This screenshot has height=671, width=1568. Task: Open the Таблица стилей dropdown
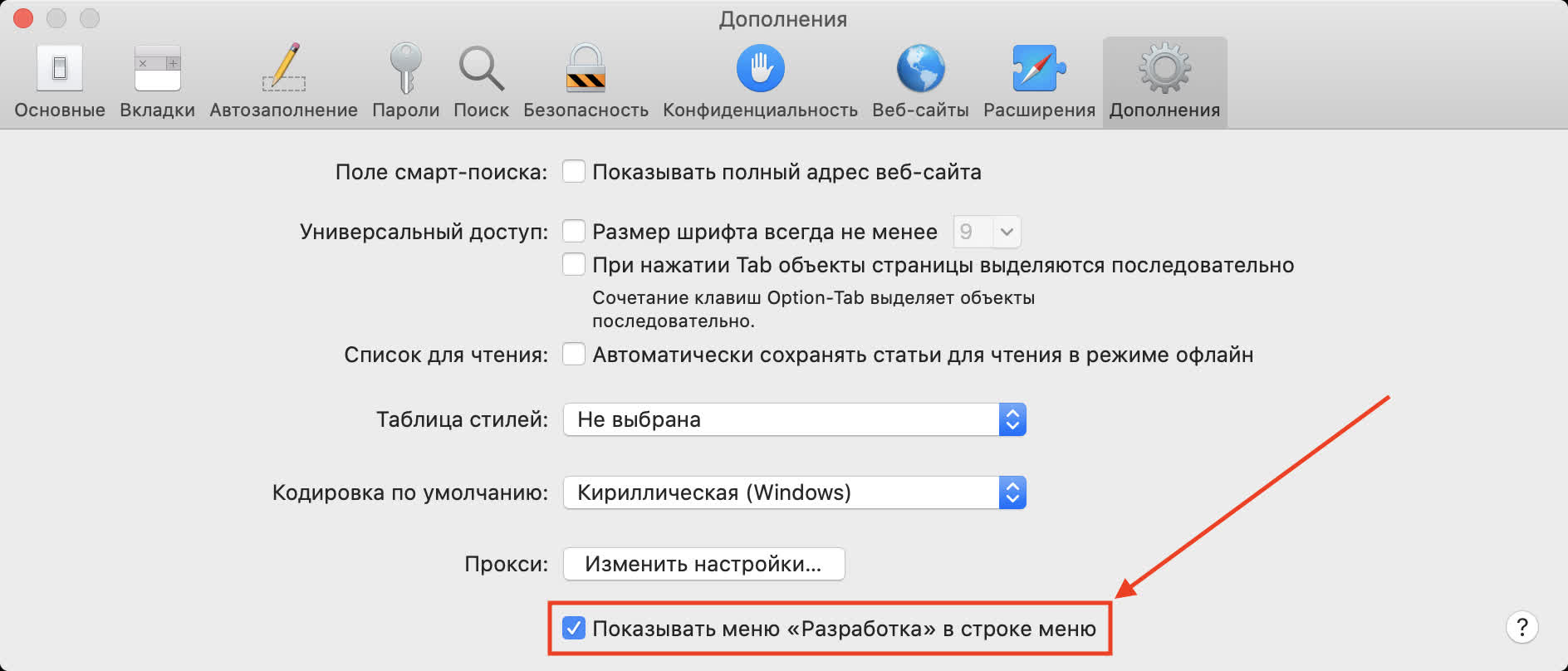pyautogui.click(x=795, y=419)
